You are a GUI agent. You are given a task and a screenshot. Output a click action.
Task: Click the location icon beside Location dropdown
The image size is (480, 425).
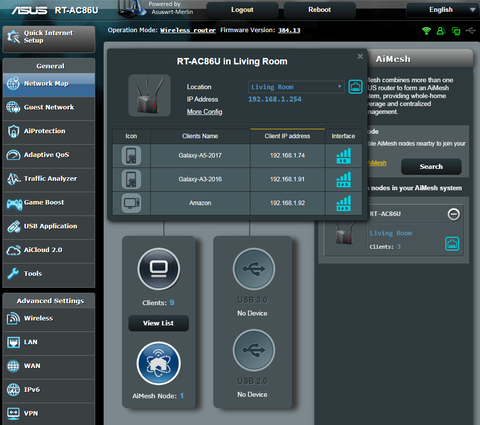355,87
